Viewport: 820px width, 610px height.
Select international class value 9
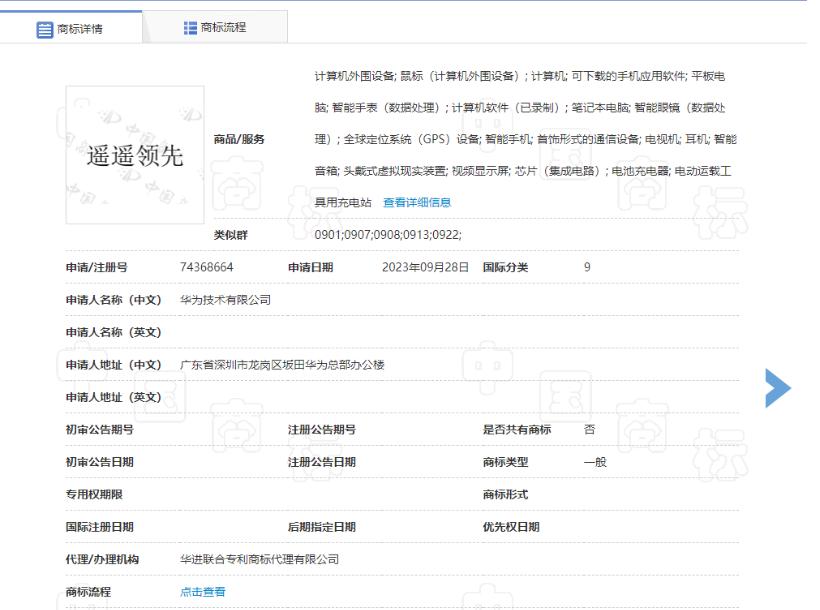(587, 267)
